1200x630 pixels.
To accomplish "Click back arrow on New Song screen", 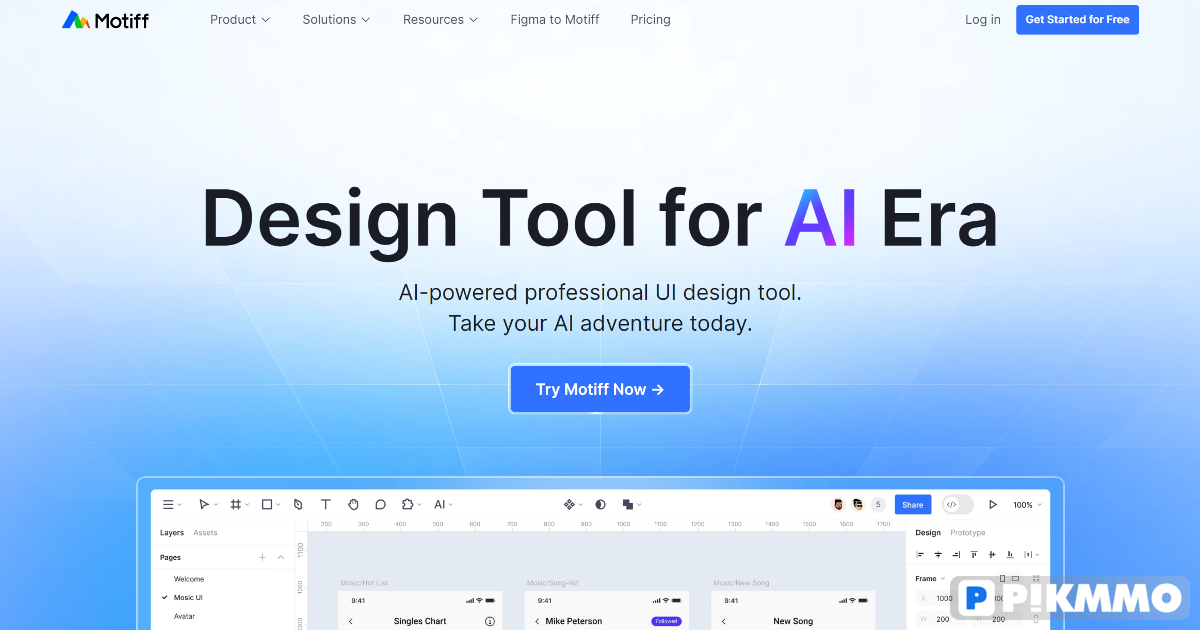I will tap(723, 621).
